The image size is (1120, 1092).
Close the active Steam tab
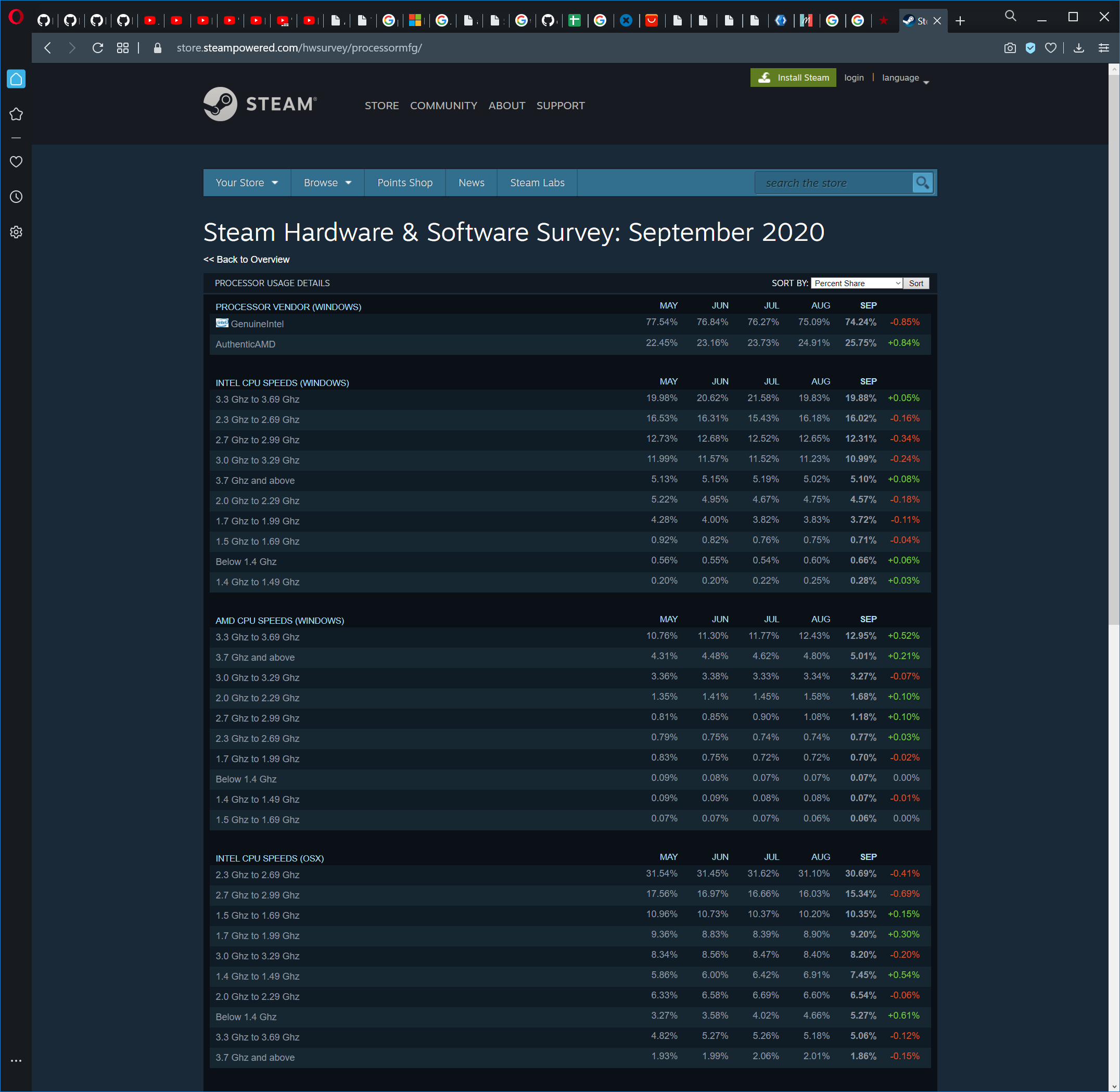(937, 21)
